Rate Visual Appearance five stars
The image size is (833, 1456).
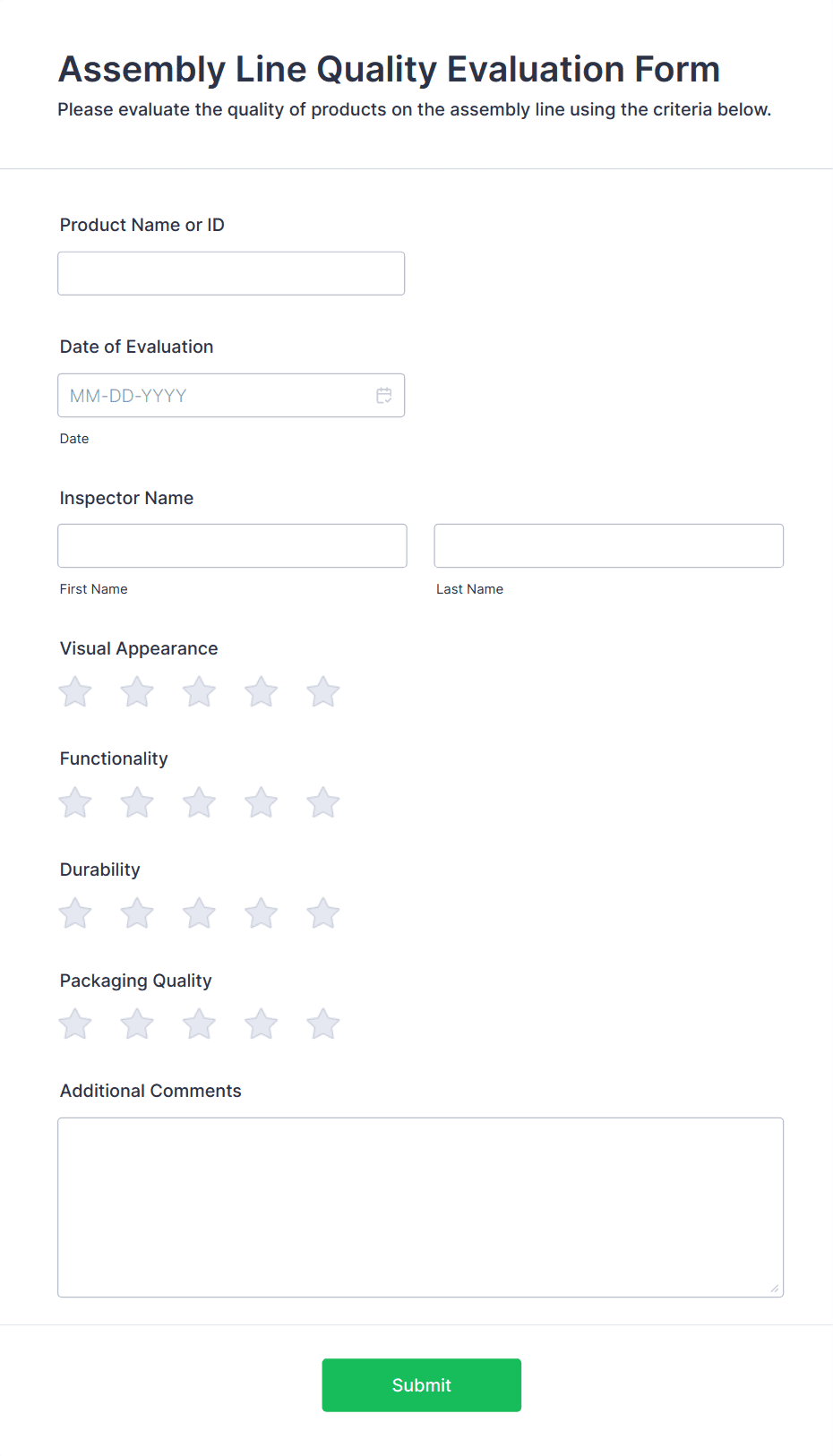(x=323, y=692)
